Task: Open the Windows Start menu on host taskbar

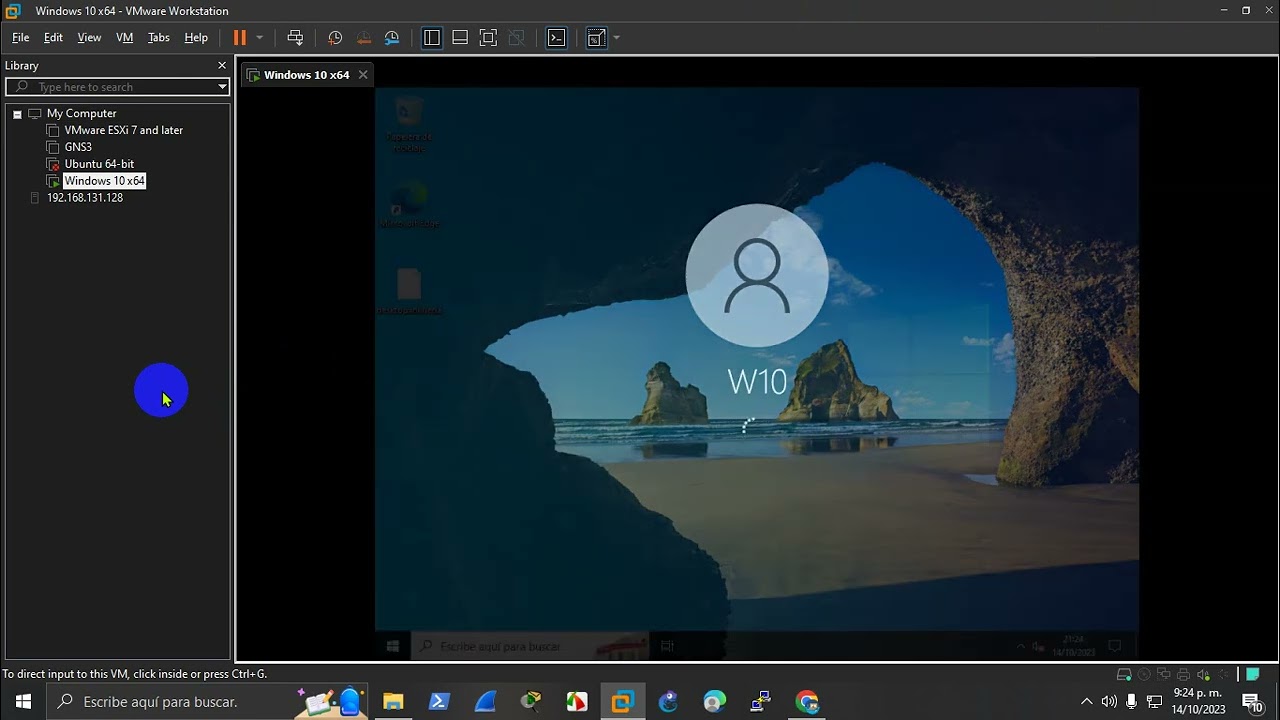Action: tap(23, 702)
